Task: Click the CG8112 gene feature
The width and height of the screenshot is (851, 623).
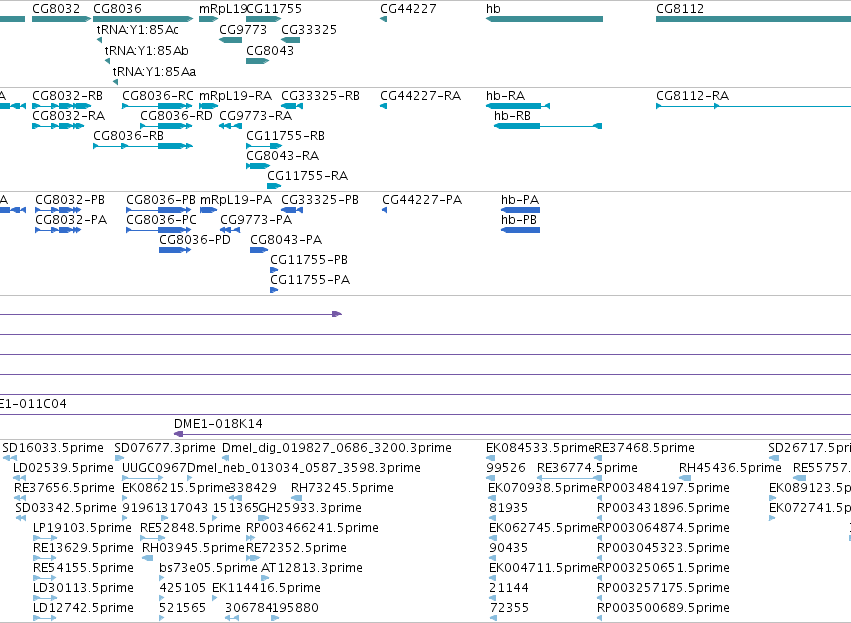Action: click(753, 19)
